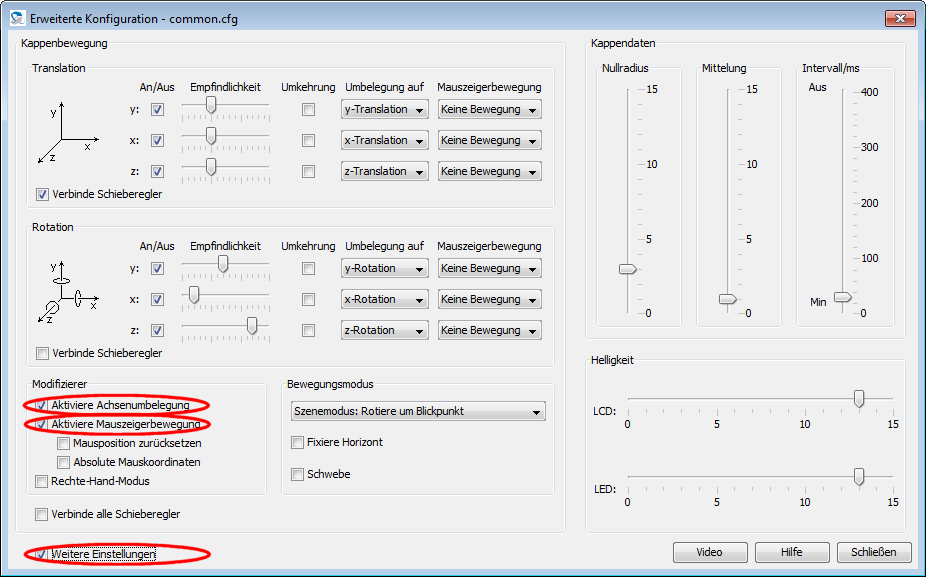This screenshot has width=926, height=577.
Task: Click the Nullradius slider handle
Action: click(x=627, y=269)
